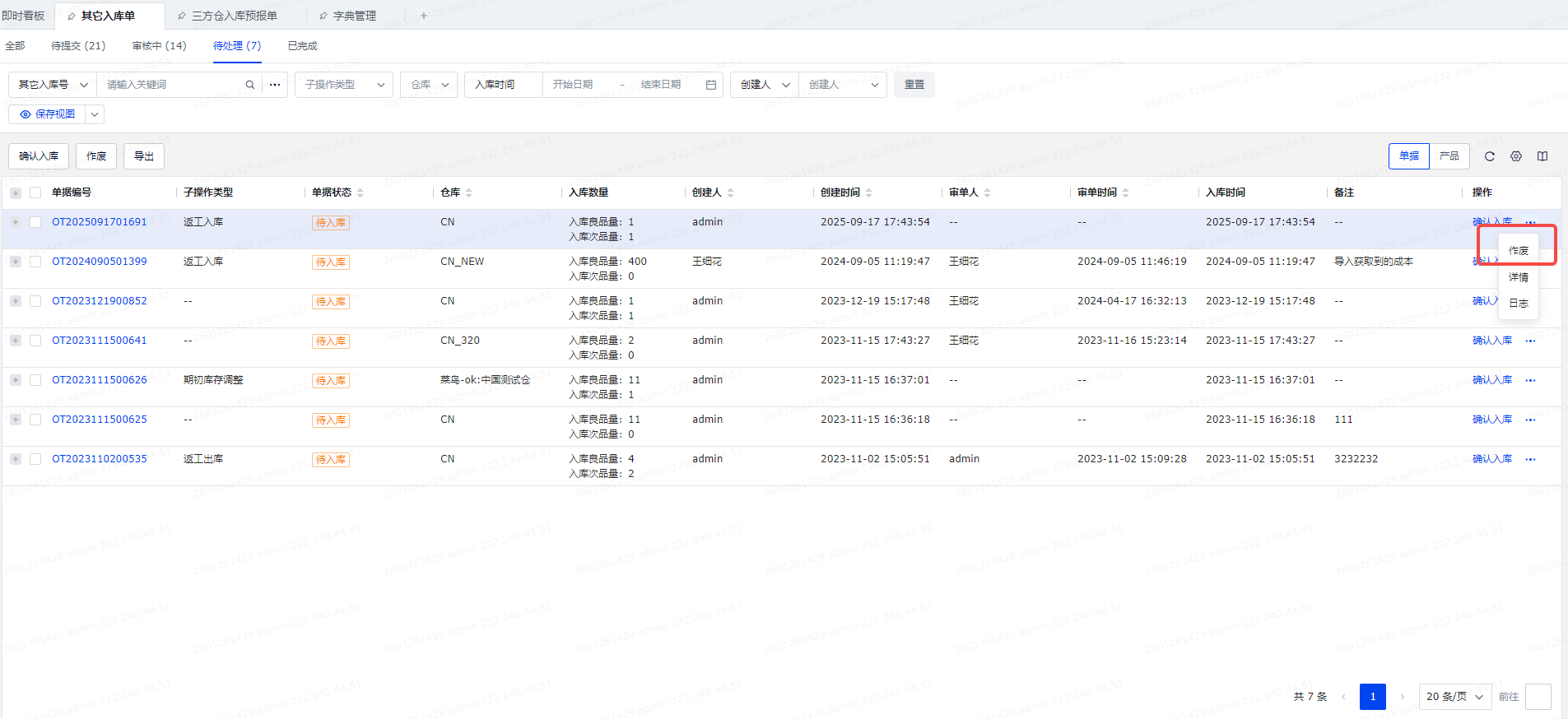Click the 重置 button
Image resolution: width=1568 pixels, height=719 pixels.
click(x=914, y=85)
